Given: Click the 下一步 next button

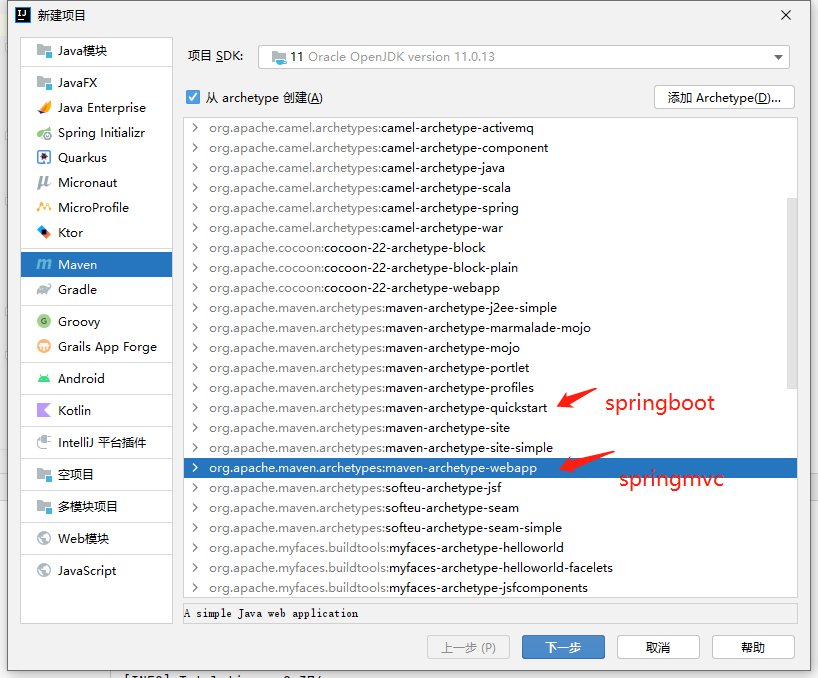Looking at the screenshot, I should pos(563,647).
